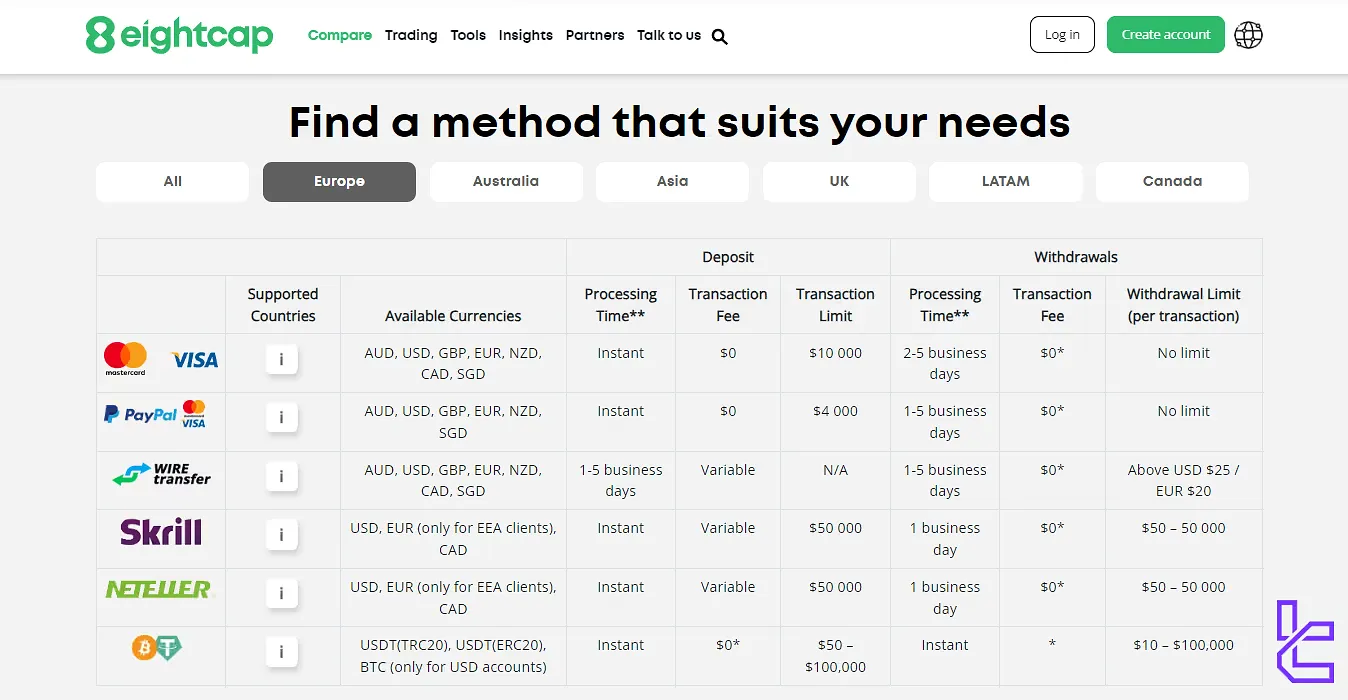Viewport: 1348px width, 700px height.
Task: Select the All region tab
Action: (x=173, y=182)
